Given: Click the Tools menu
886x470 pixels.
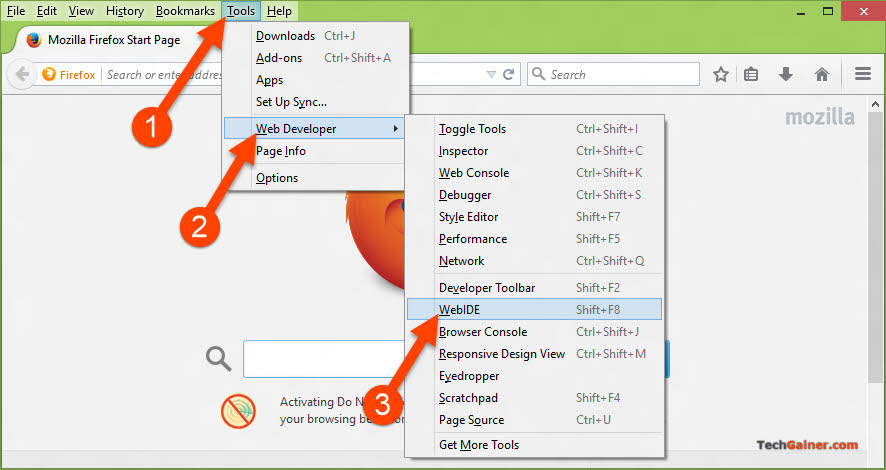Looking at the screenshot, I should click(x=241, y=11).
